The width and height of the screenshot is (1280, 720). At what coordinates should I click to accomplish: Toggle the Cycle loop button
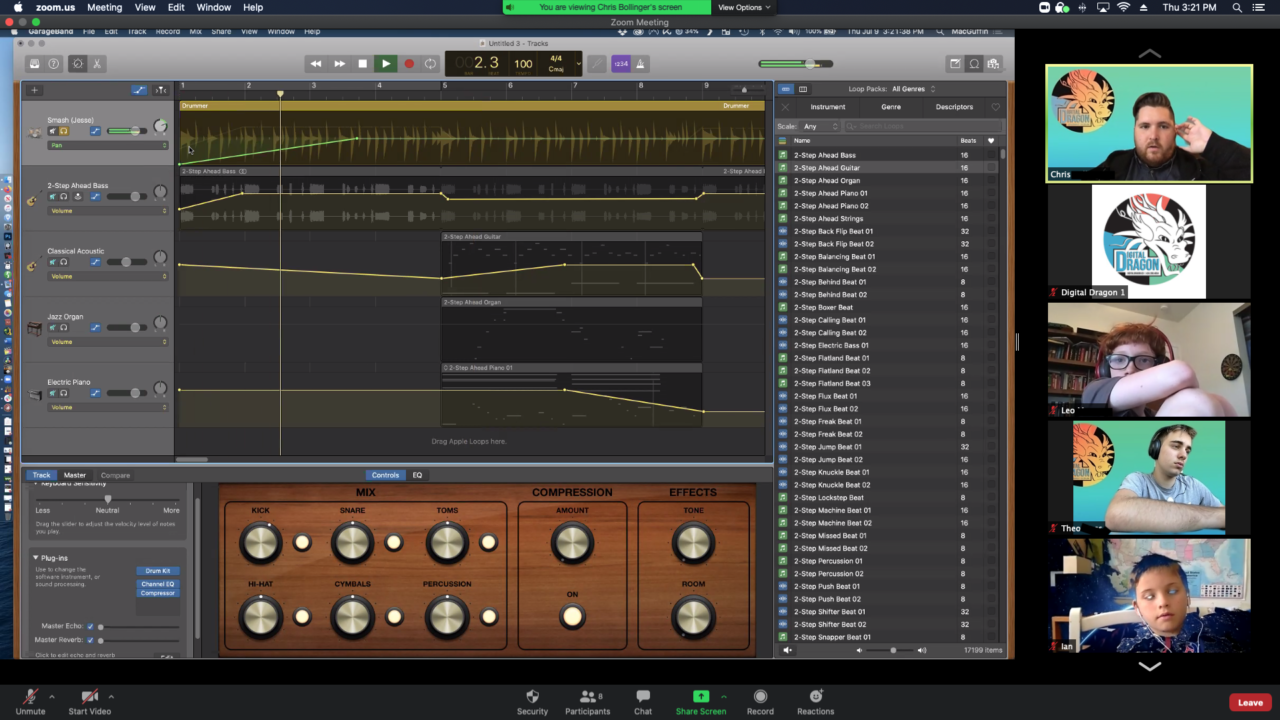(x=431, y=64)
